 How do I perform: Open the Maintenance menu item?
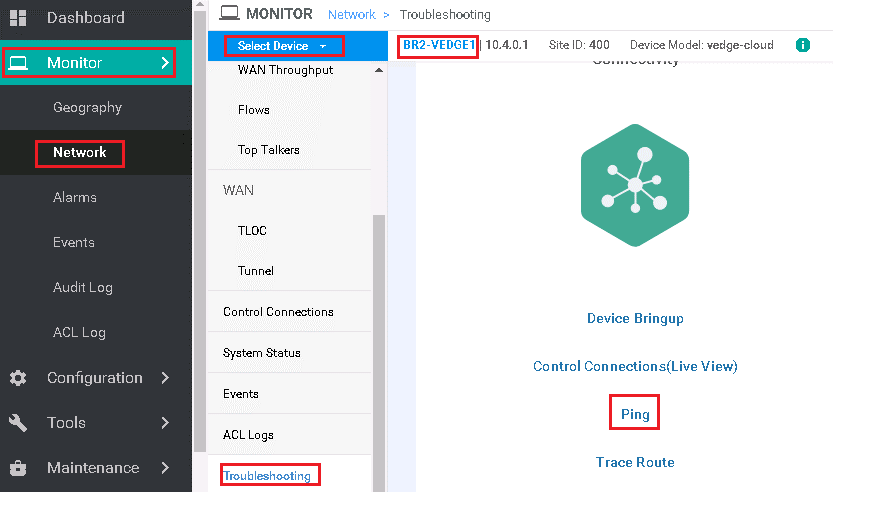coord(93,468)
